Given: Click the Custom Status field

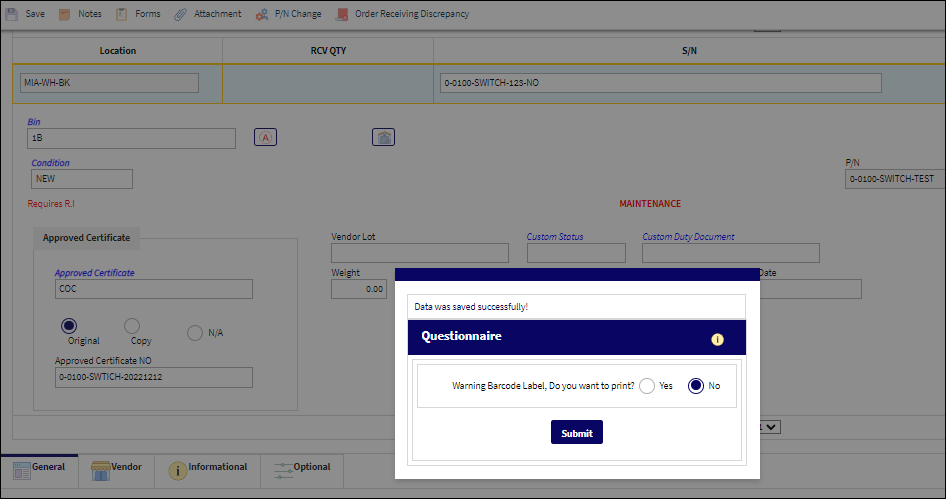Looking at the screenshot, I should click(x=576, y=253).
